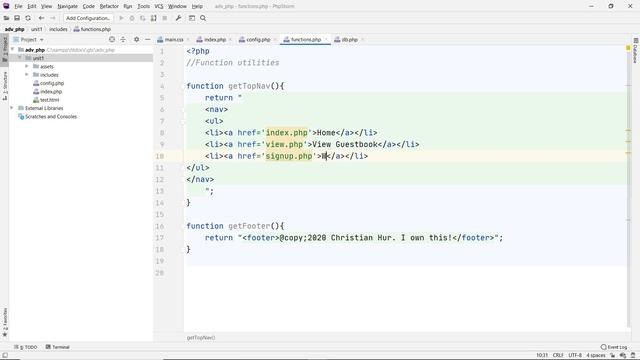The image size is (640, 360).
Task: Navigate back with the left arrow icon
Action: [x=41, y=18]
